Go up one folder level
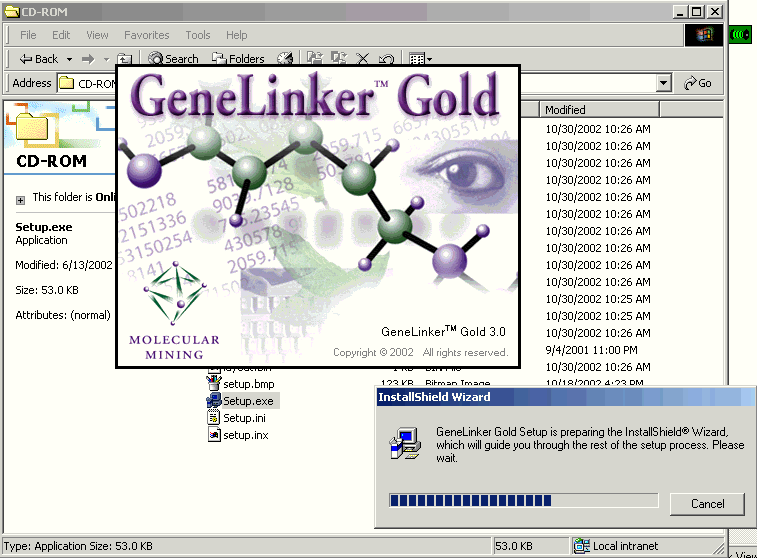The width and height of the screenshot is (757, 558). pos(125,59)
